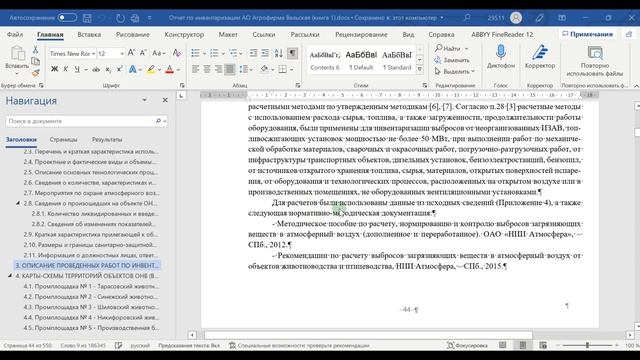The width and height of the screenshot is (640, 360).
Task: Apply yellow text highlight color
Action: [x=151, y=70]
